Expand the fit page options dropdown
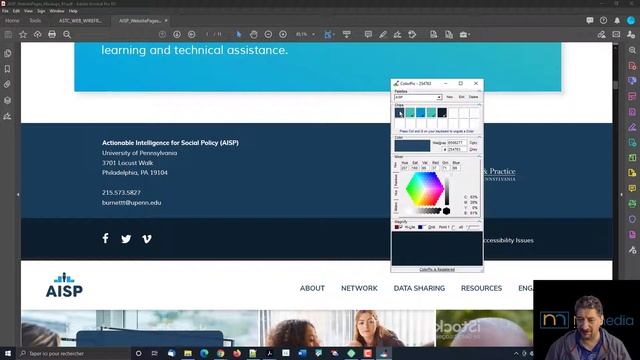This screenshot has height=360, width=640. point(333,35)
